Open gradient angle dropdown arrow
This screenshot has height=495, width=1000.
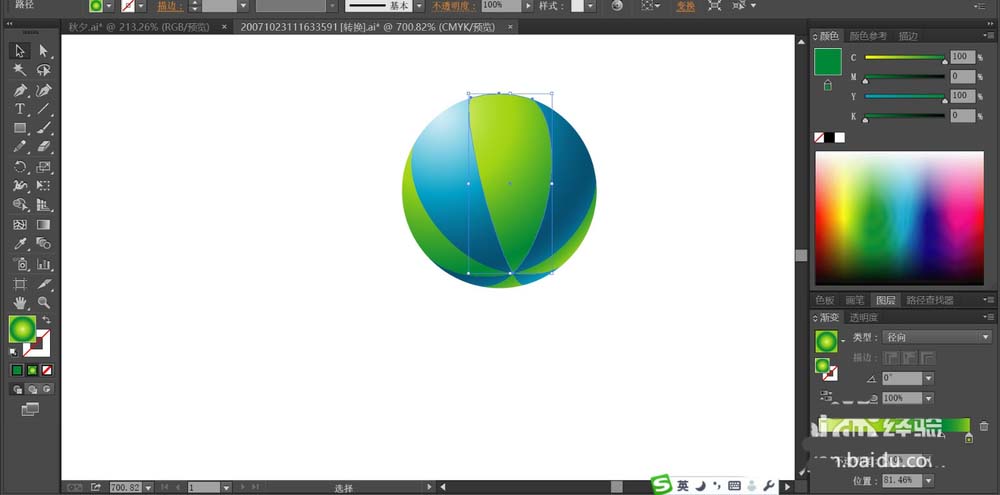coord(929,378)
